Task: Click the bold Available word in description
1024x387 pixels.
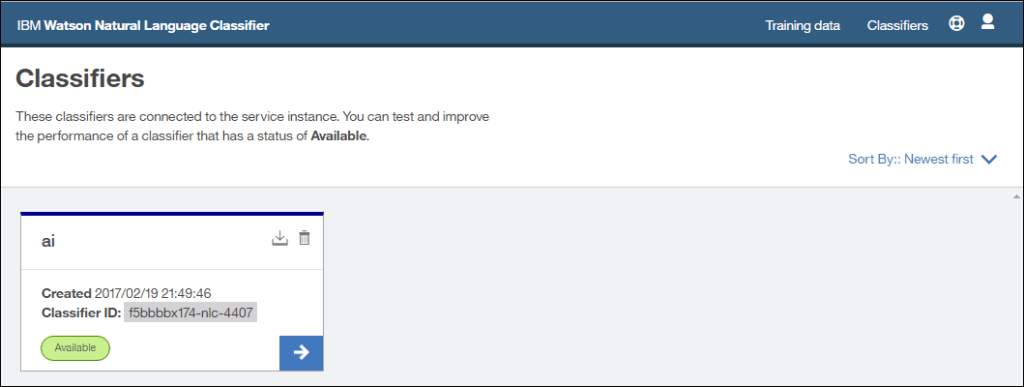Action: pyautogui.click(x=339, y=137)
